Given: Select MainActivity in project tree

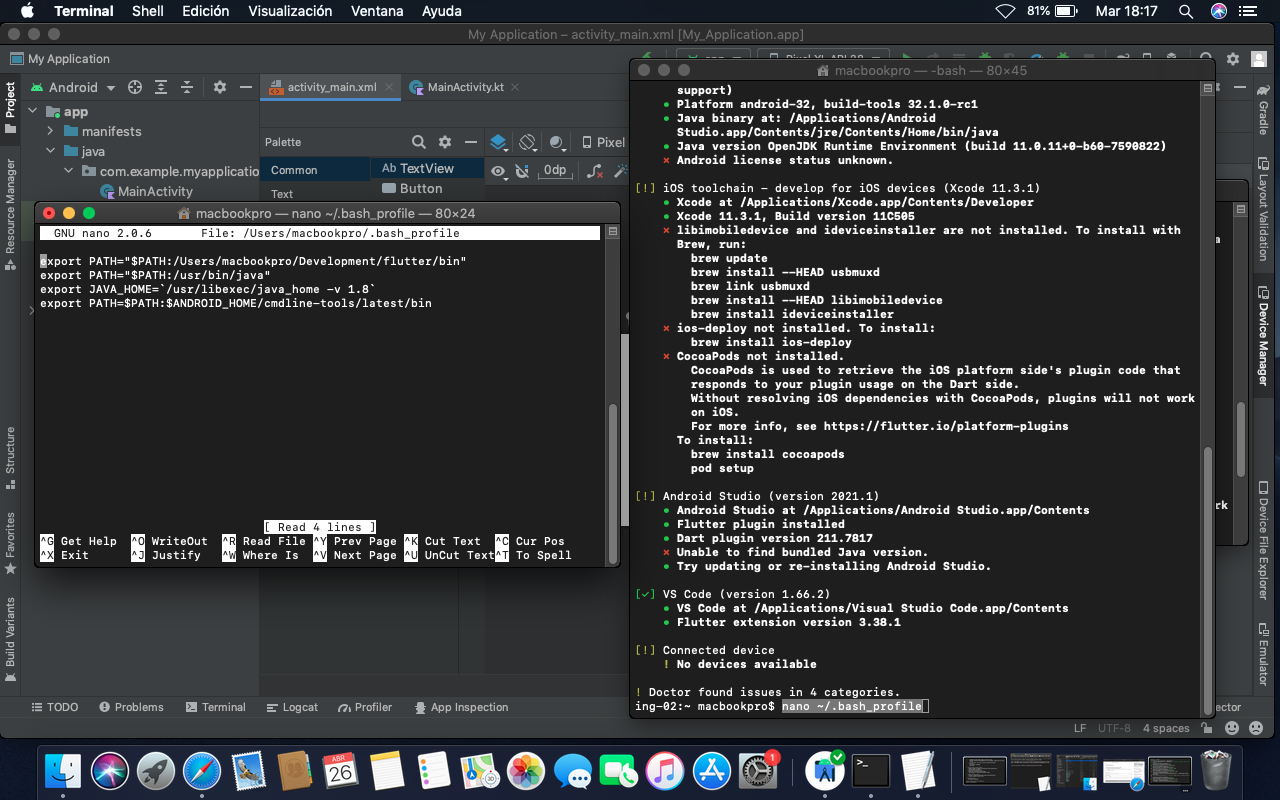Looking at the screenshot, I should coord(146,191).
